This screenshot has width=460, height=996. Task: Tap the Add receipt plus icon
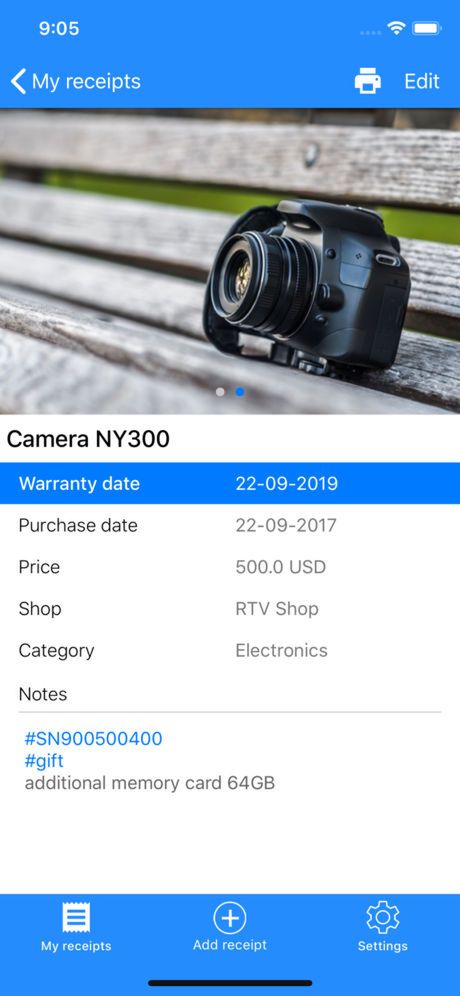pos(229,917)
